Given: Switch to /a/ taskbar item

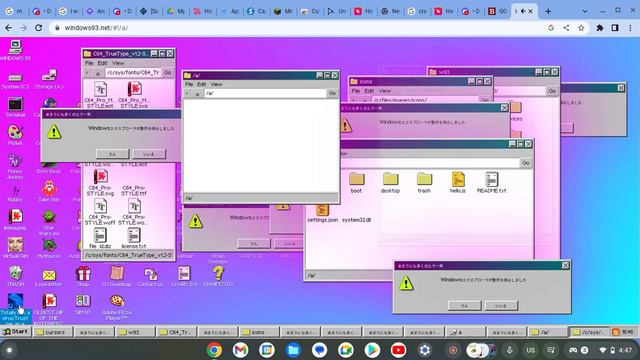Looking at the screenshot, I should click(x=547, y=332).
